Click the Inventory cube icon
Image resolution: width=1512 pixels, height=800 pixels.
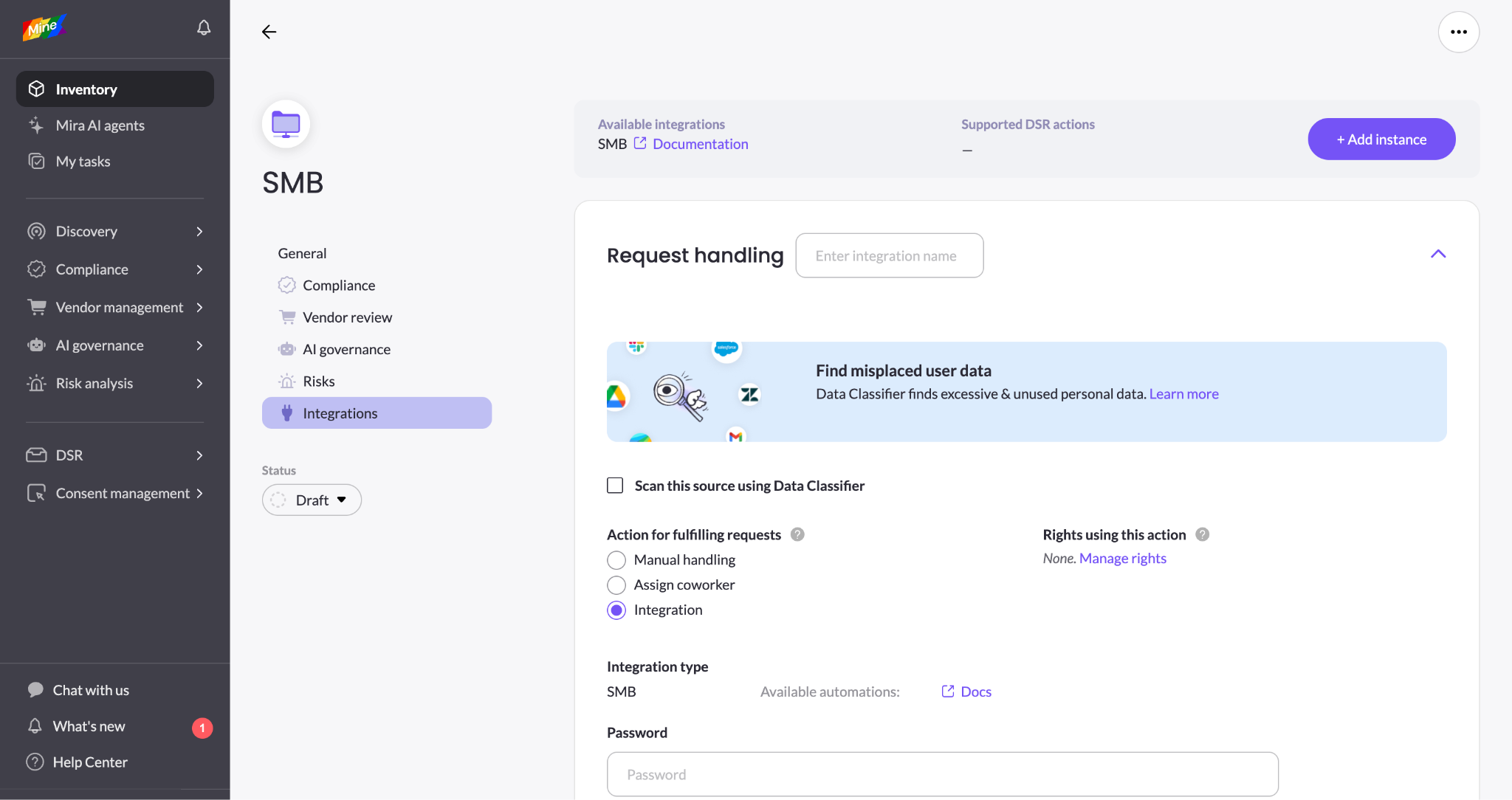tap(36, 89)
